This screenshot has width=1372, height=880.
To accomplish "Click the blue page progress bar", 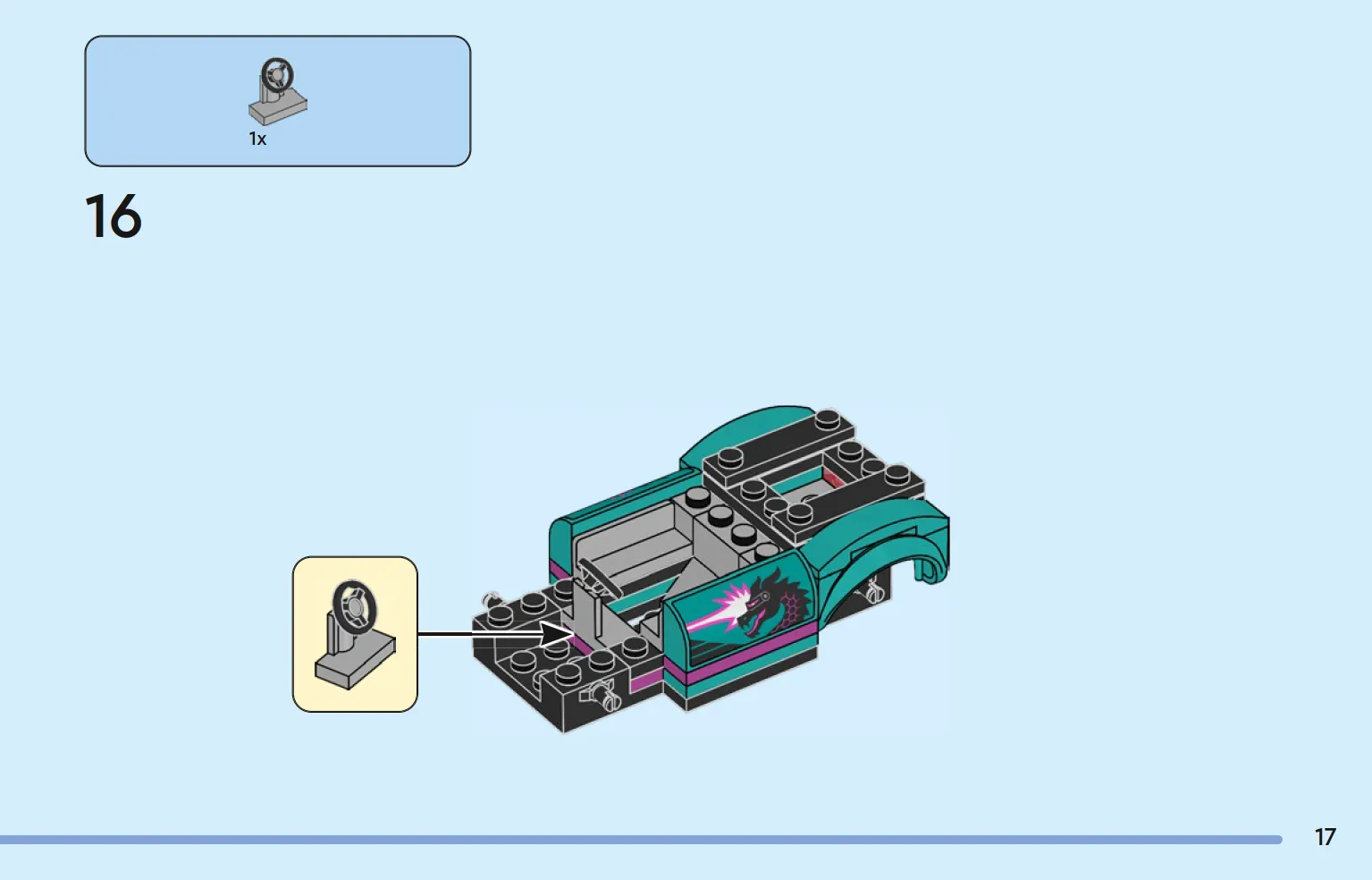I will point(641,840).
